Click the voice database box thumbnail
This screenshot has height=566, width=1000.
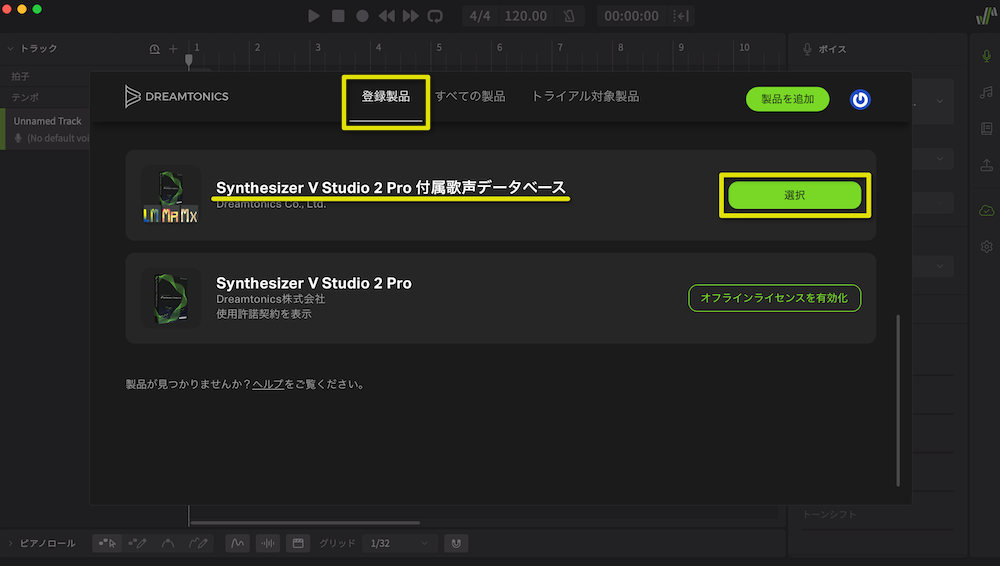click(170, 195)
